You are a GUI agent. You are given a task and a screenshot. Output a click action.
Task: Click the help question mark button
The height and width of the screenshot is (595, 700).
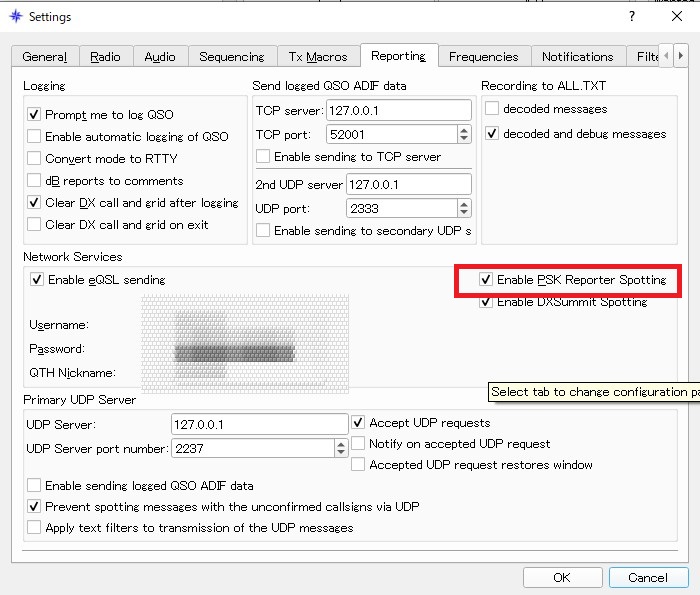tap(631, 17)
